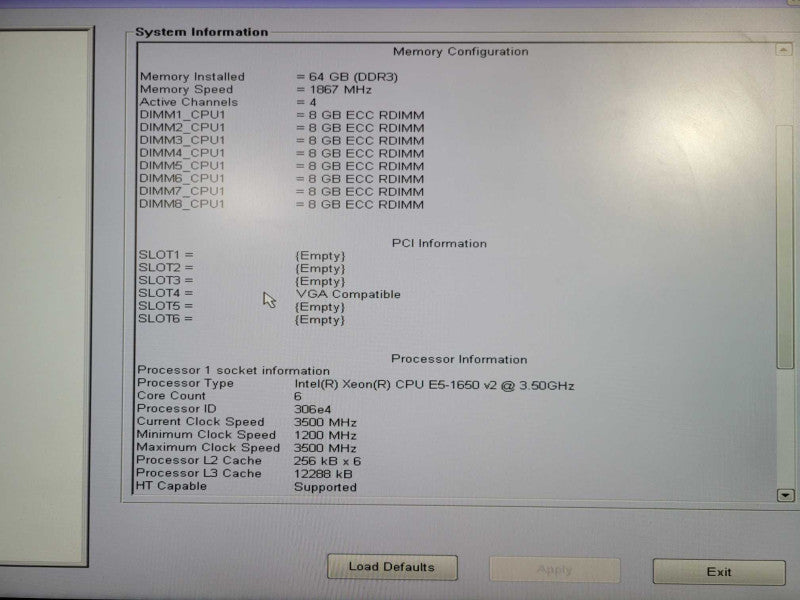The width and height of the screenshot is (800, 600).
Task: Click the vertical scrollbar thumb
Action: pos(785,246)
